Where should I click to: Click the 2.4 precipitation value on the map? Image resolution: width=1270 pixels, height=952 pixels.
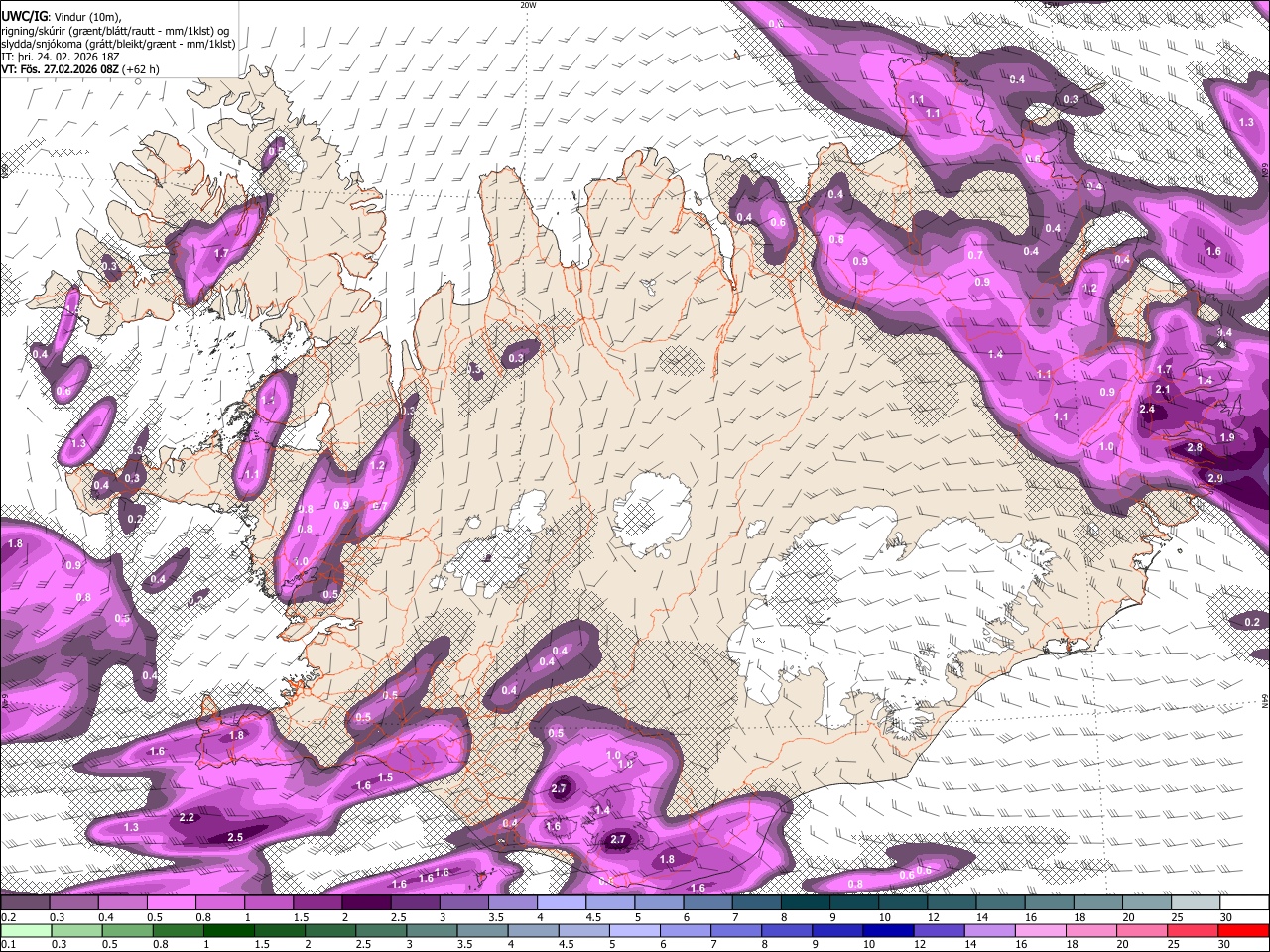tap(1148, 409)
